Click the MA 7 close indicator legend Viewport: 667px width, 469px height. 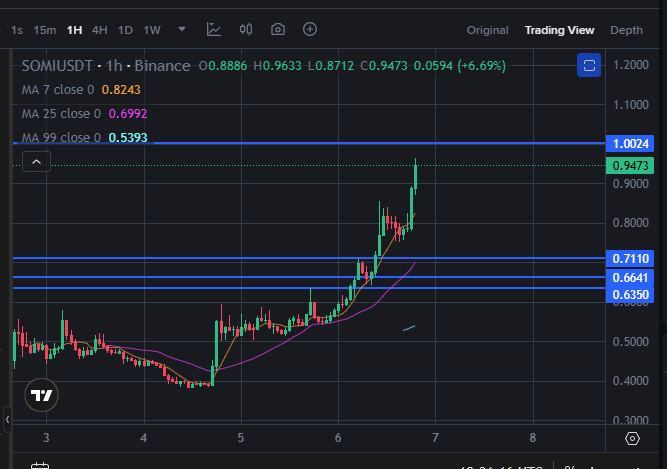point(58,90)
